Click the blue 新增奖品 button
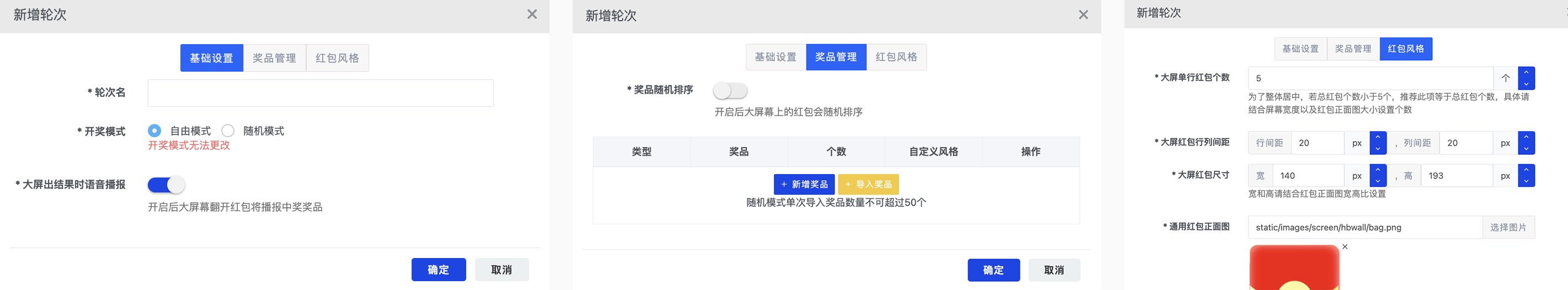The width and height of the screenshot is (1568, 290). tap(804, 184)
